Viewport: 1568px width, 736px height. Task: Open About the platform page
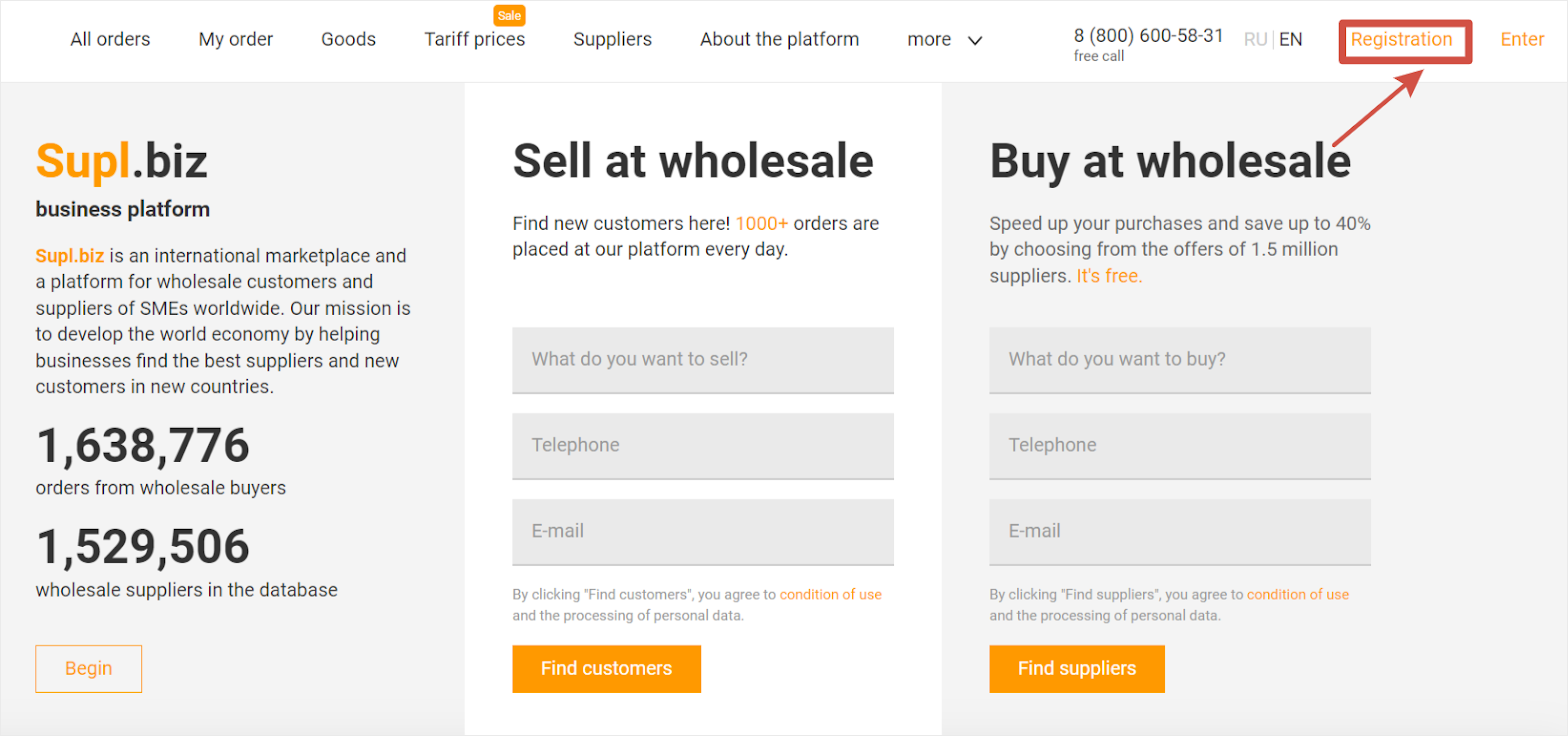click(x=779, y=39)
